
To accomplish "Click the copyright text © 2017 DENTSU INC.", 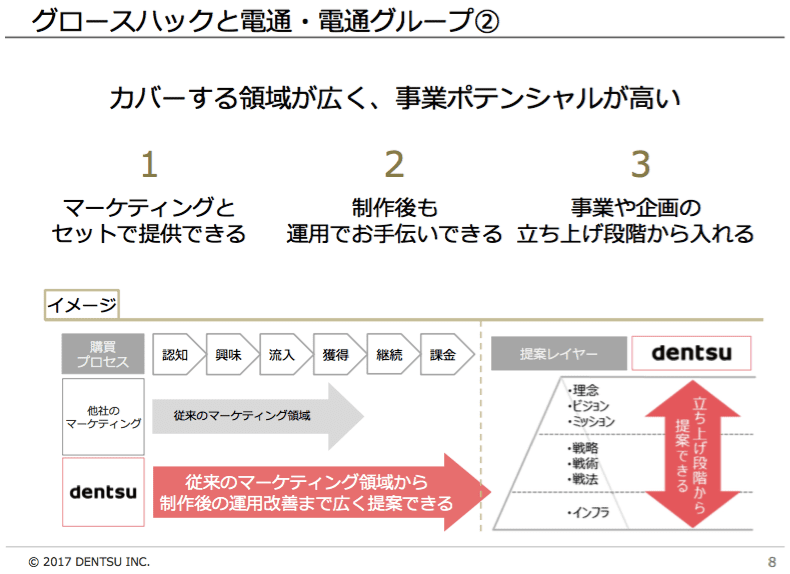I will point(89,561).
